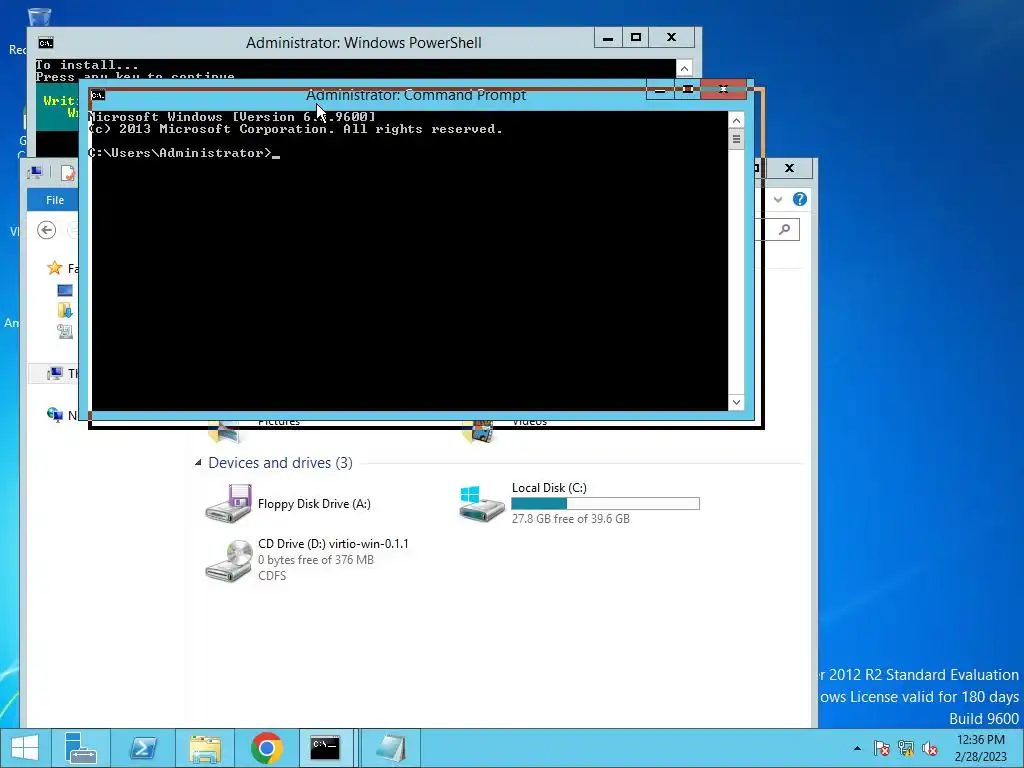
Task: Expand the Explorer ribbon with the chevron
Action: pyautogui.click(x=778, y=199)
